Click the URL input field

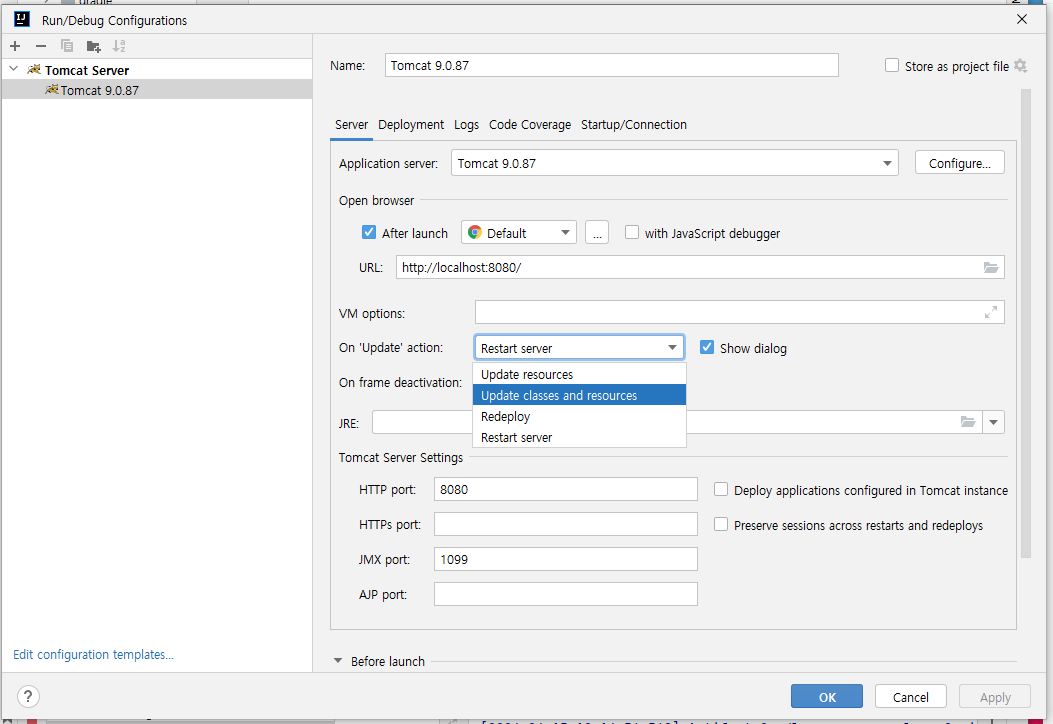[700, 267]
